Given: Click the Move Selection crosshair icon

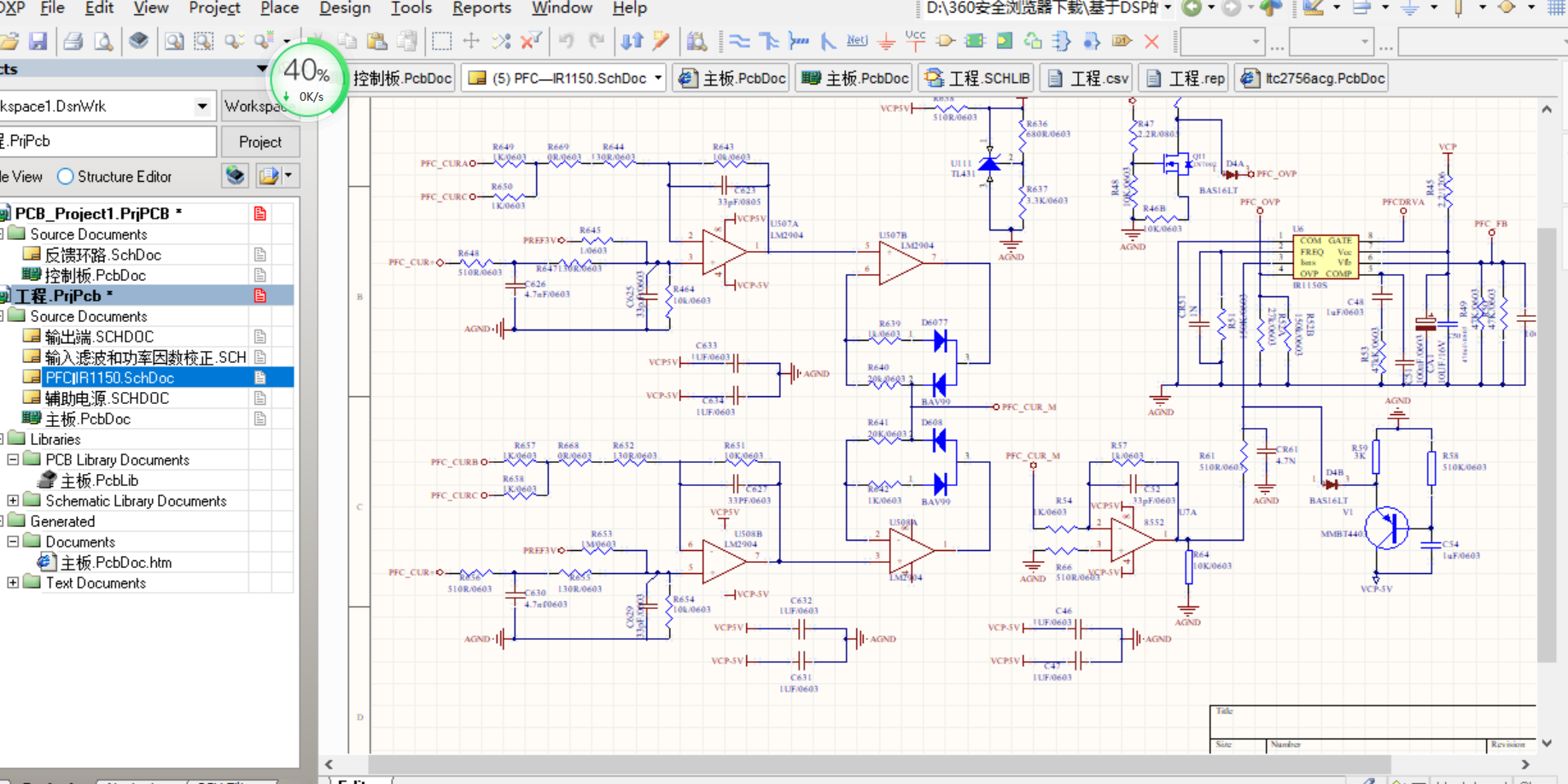Looking at the screenshot, I should 471,41.
